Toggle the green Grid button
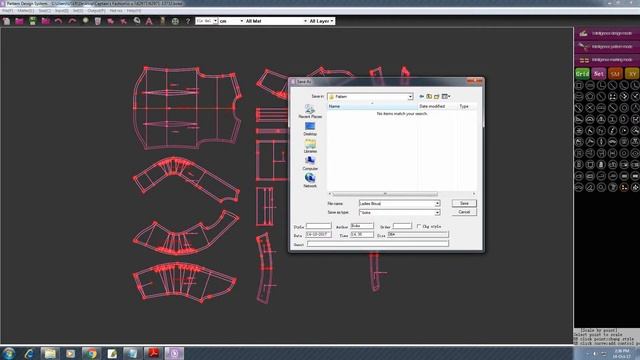 (x=582, y=74)
